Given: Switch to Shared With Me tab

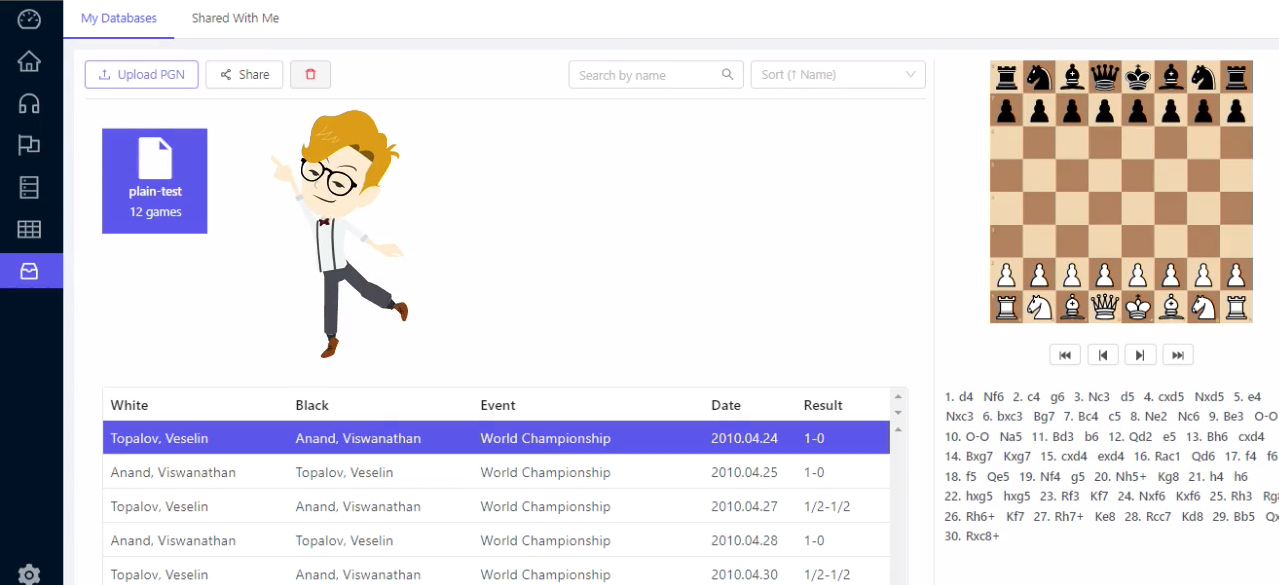Looking at the screenshot, I should click(x=235, y=19).
